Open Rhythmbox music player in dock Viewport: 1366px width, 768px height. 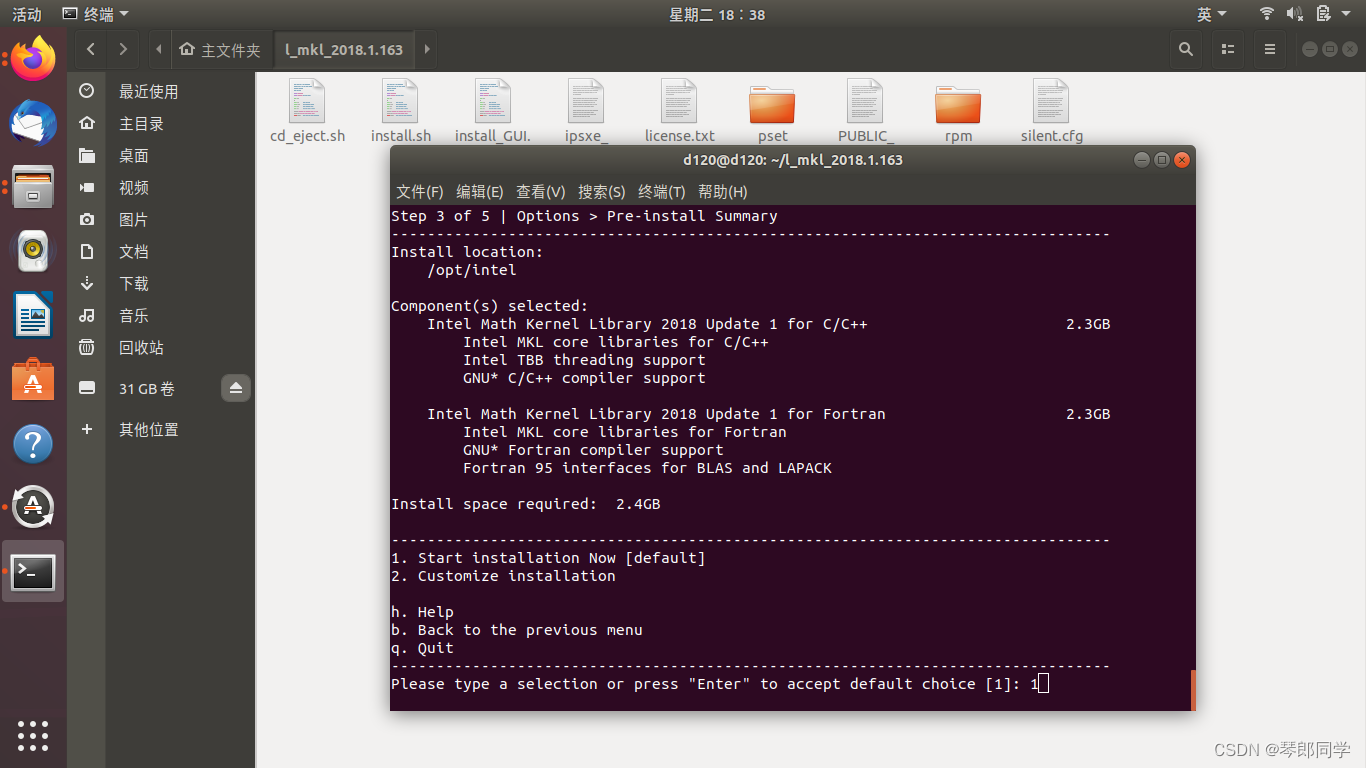[x=33, y=251]
